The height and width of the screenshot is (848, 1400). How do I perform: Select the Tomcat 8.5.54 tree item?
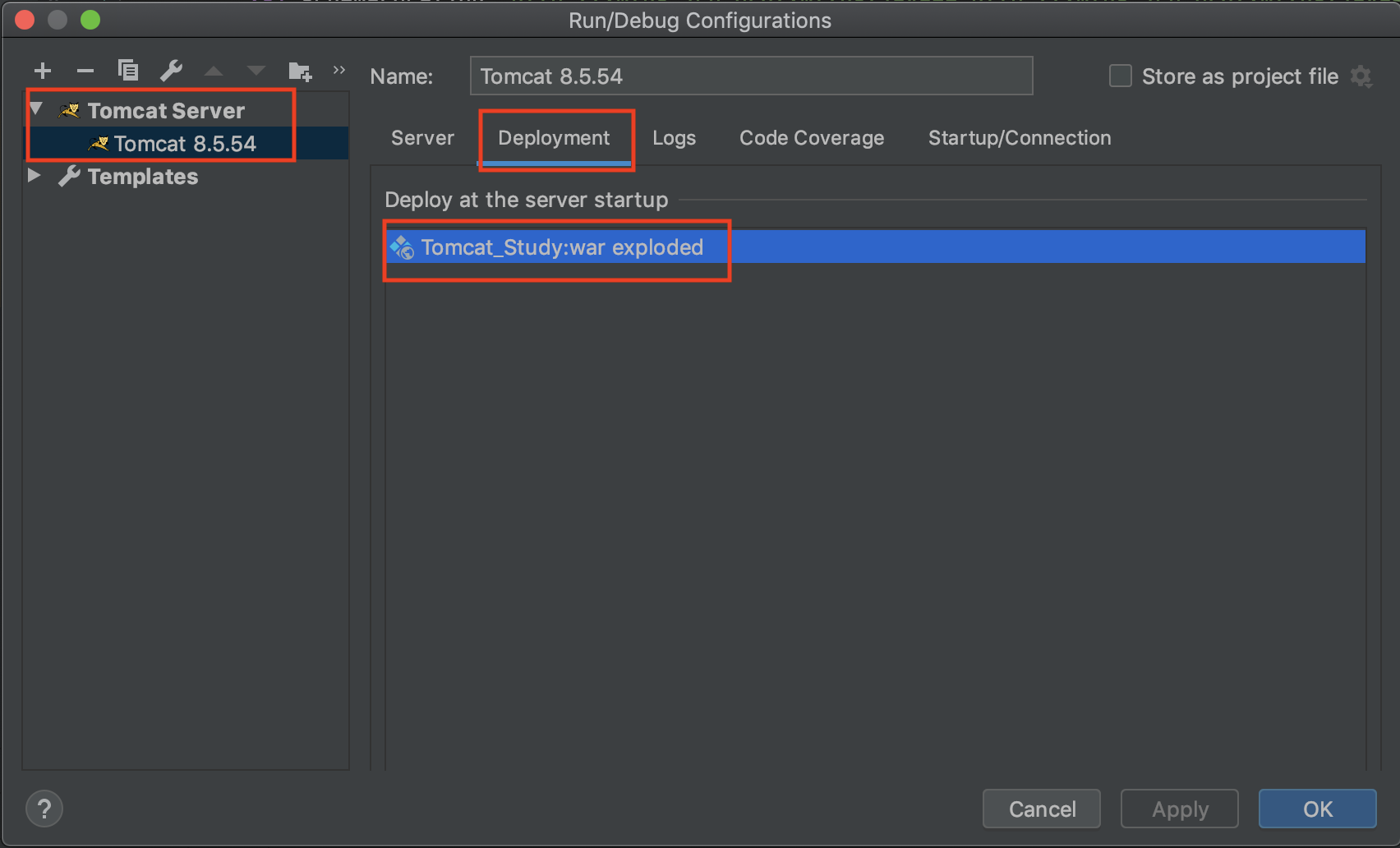(x=186, y=144)
